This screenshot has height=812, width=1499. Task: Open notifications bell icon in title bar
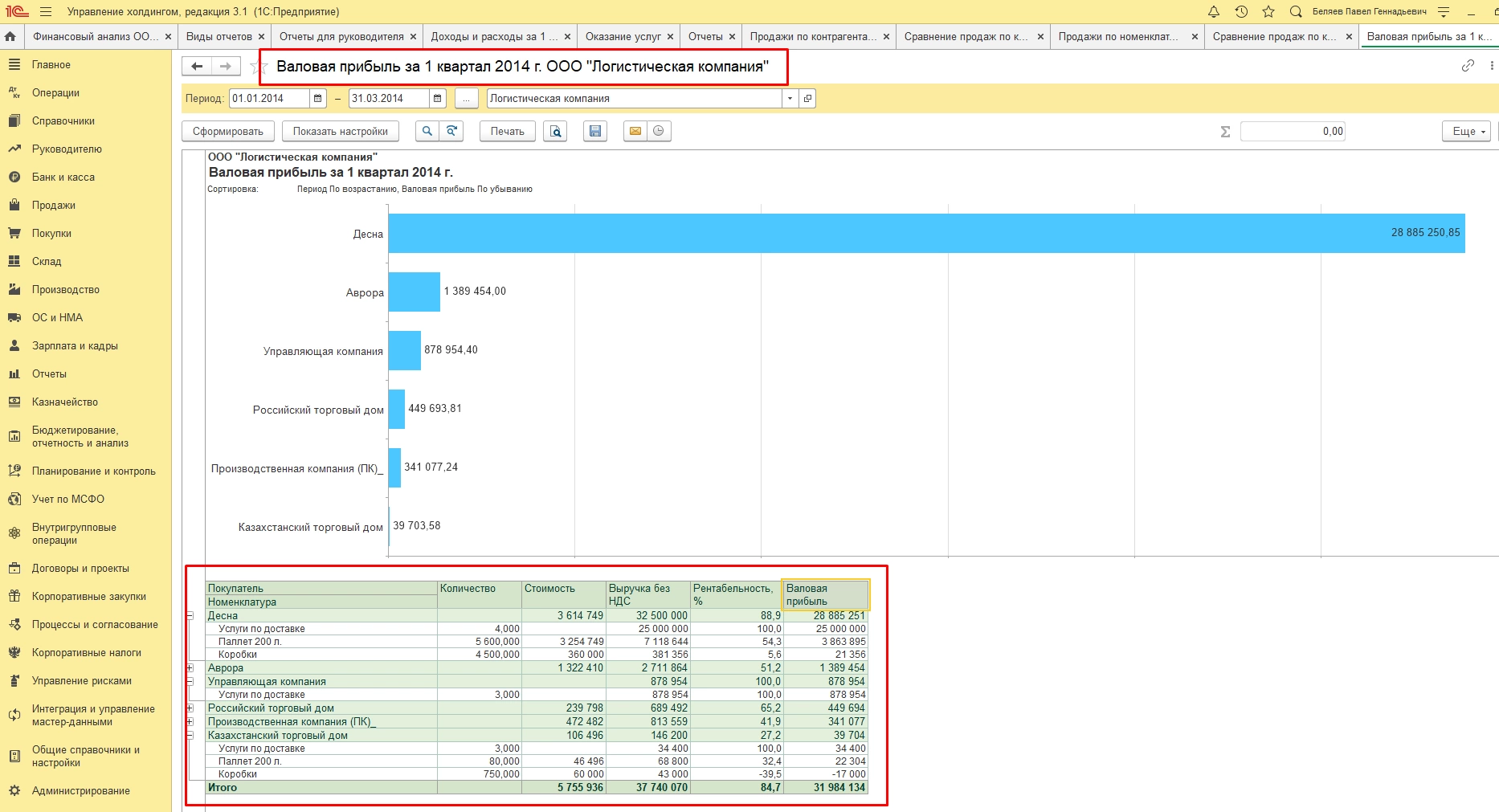click(1214, 11)
